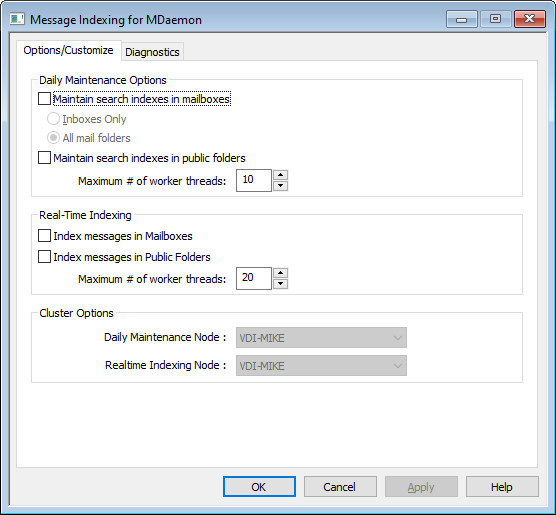Select the Options/Customize tab

coord(68,50)
